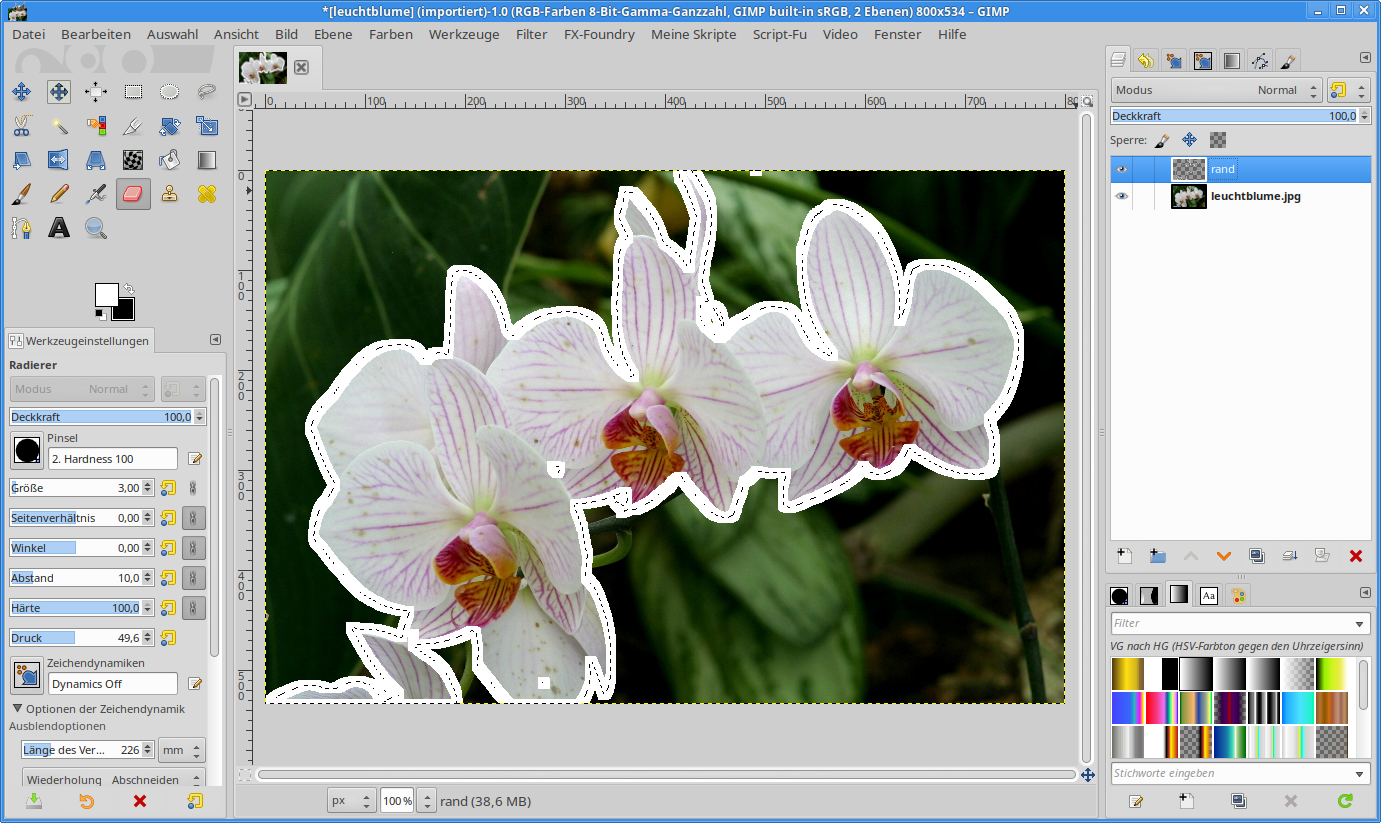Select the Text tool
1381x823 pixels.
pyautogui.click(x=59, y=228)
